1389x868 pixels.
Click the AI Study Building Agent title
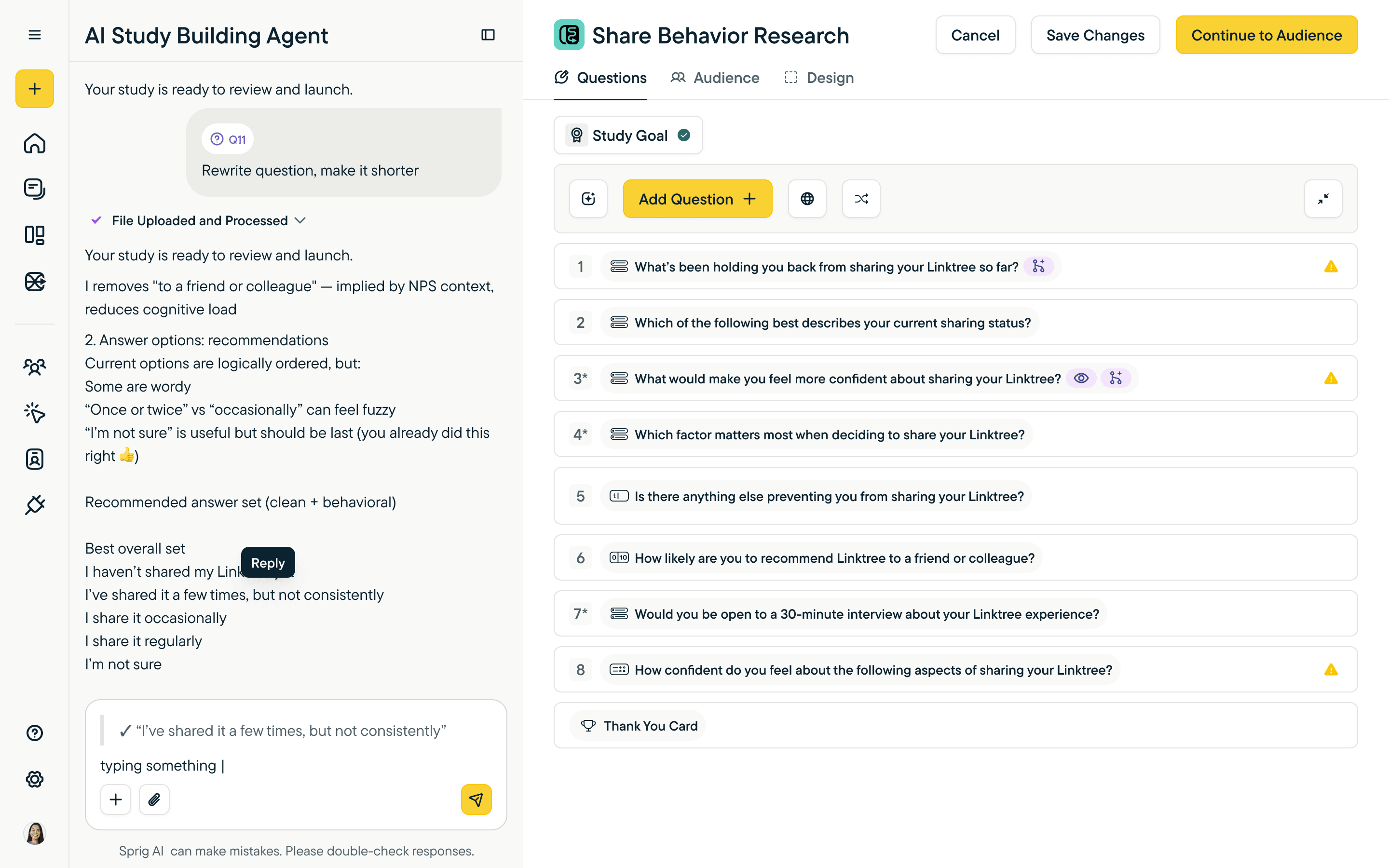click(206, 36)
